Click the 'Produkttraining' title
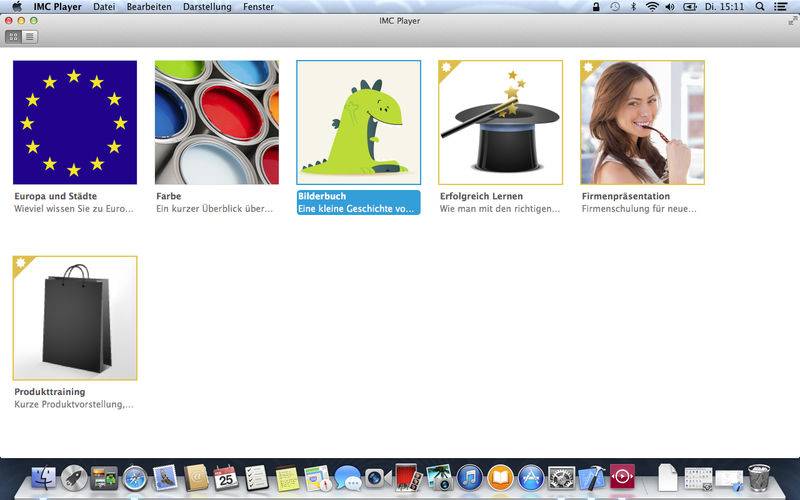This screenshot has height=500, width=800. (50, 392)
